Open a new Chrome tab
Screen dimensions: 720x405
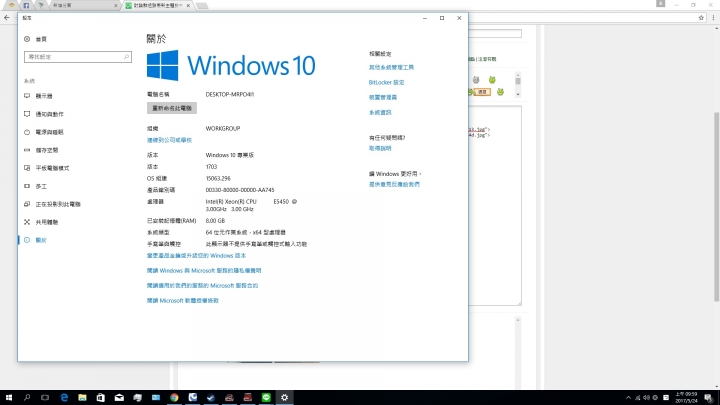coord(202,6)
